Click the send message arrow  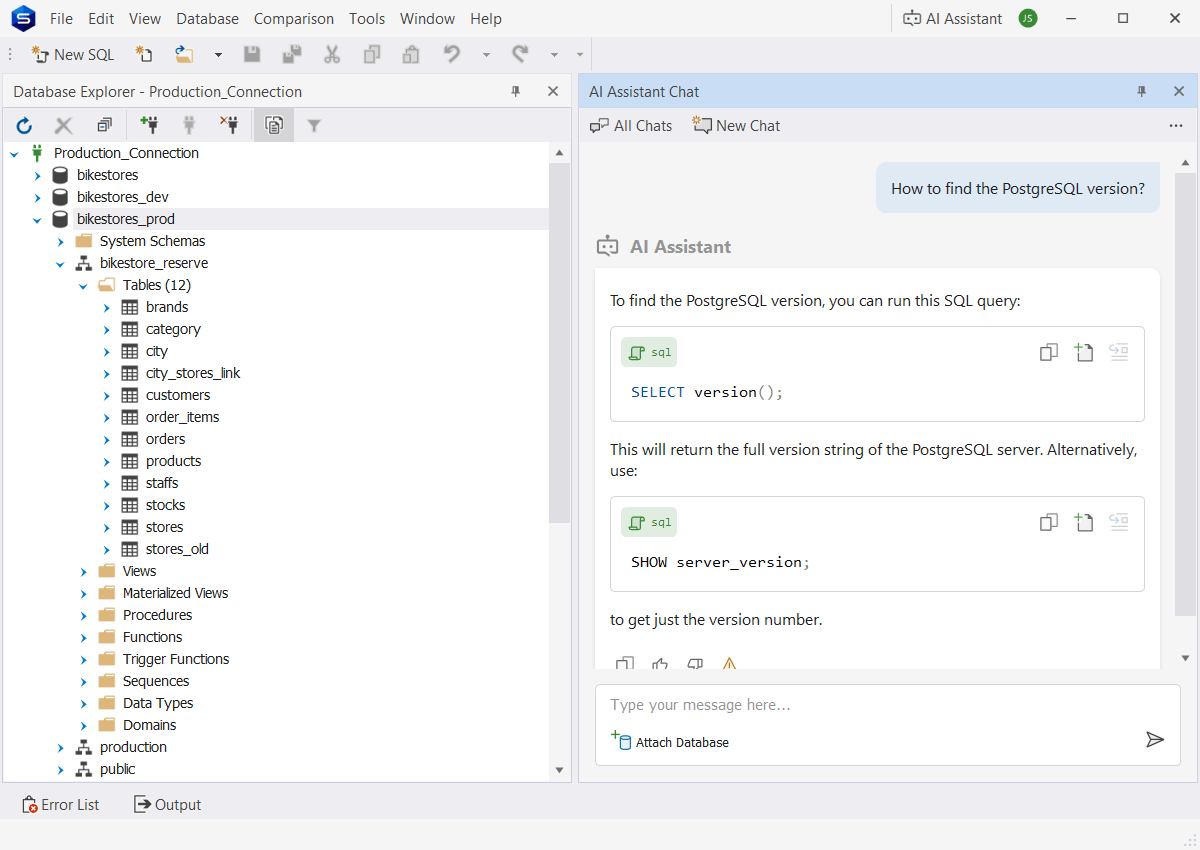pos(1155,739)
